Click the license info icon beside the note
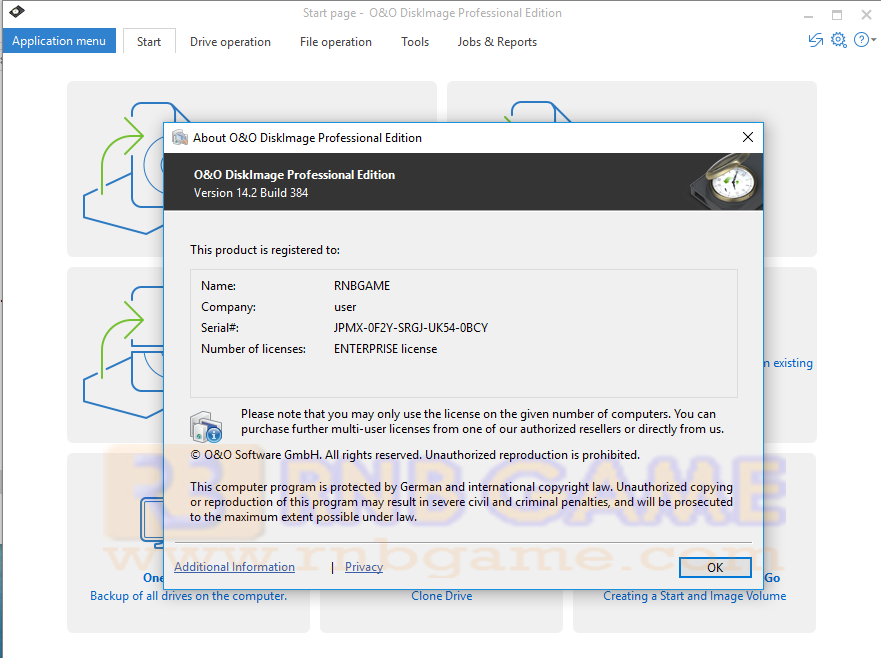The height and width of the screenshot is (658, 881). tap(206, 426)
